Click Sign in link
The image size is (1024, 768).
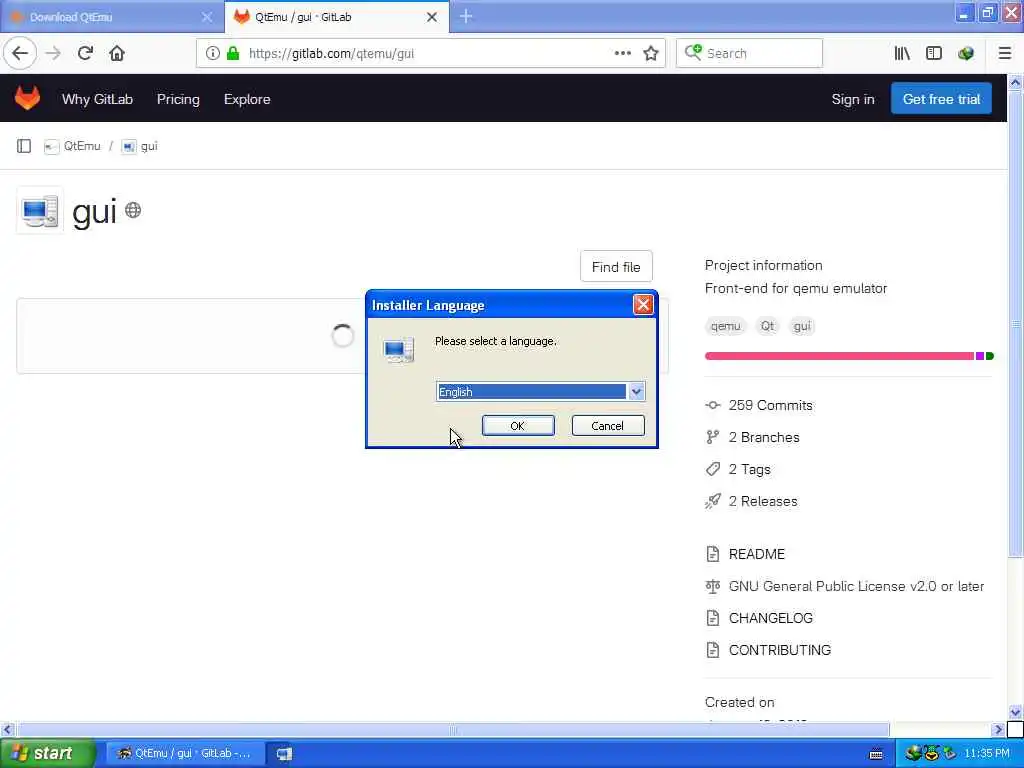(x=852, y=99)
